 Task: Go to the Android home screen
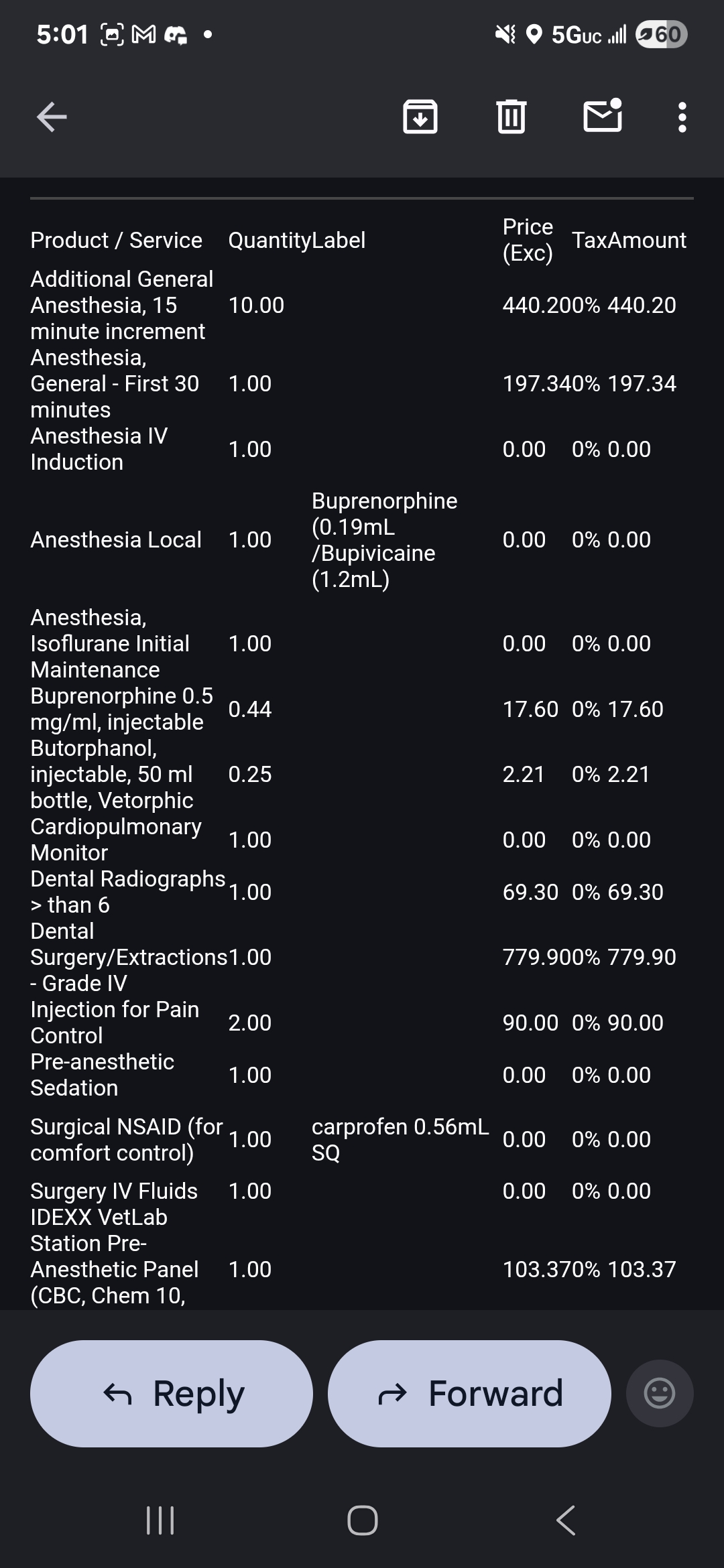pyautogui.click(x=362, y=1520)
